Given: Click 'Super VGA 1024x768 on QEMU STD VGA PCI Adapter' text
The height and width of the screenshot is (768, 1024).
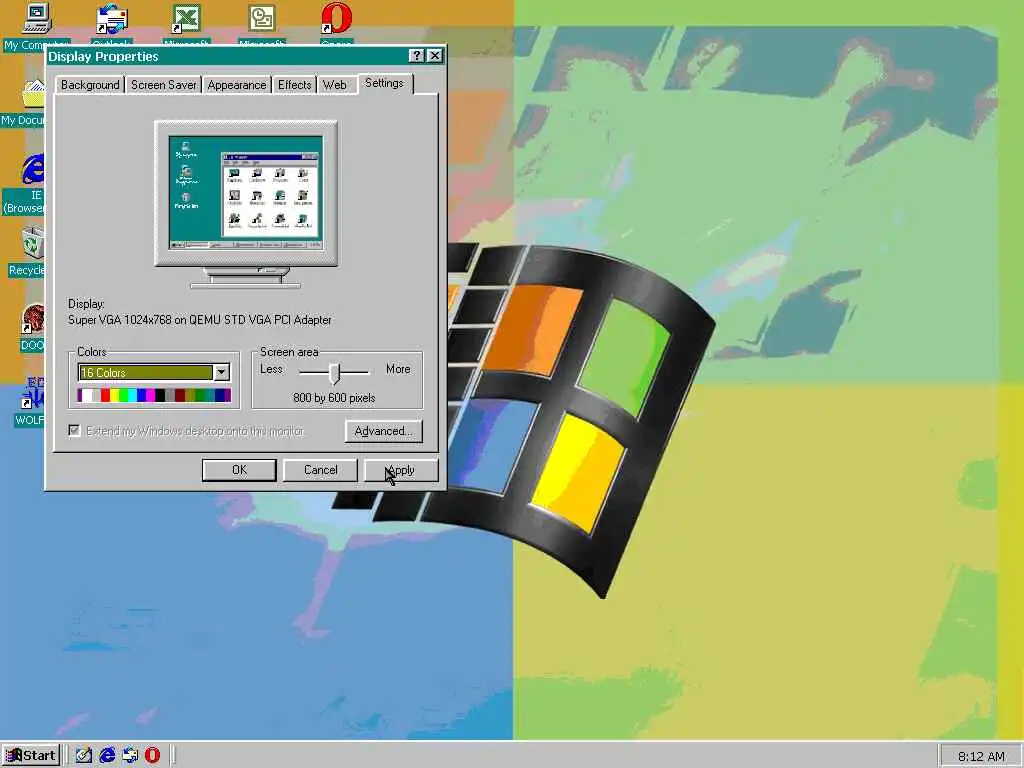Looking at the screenshot, I should (200, 320).
